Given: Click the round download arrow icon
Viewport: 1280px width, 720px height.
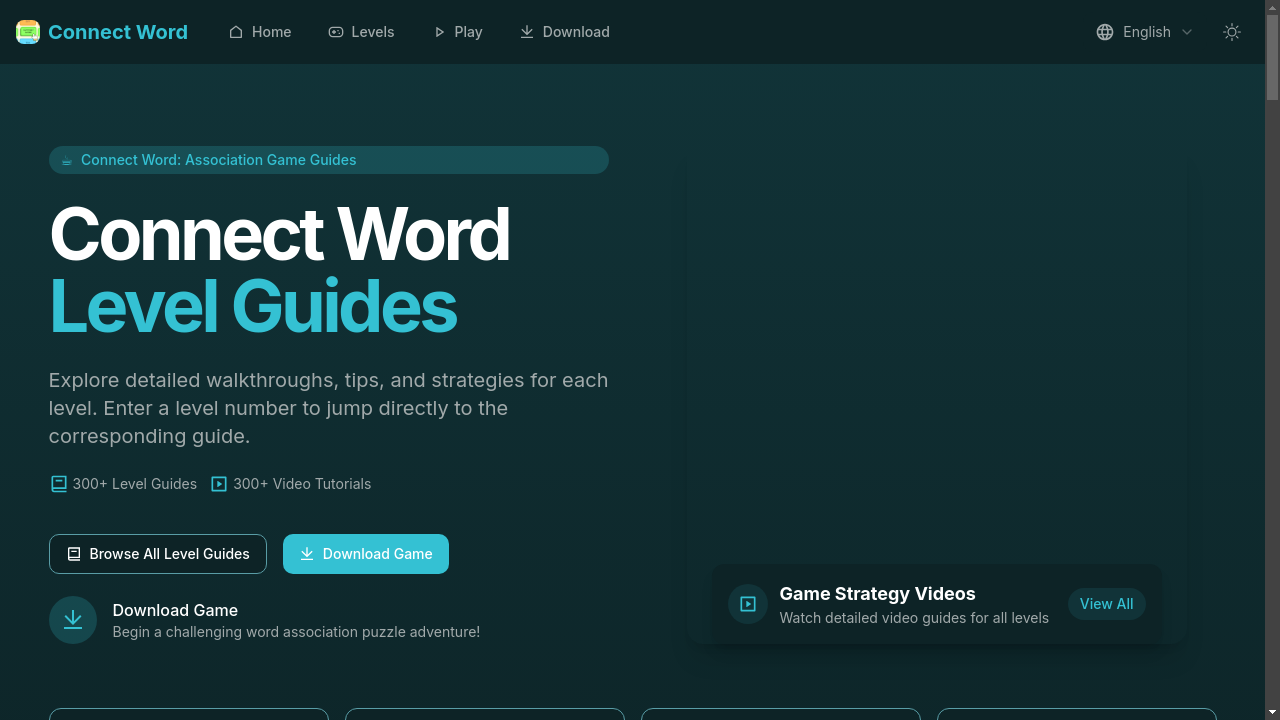Looking at the screenshot, I should tap(73, 620).
